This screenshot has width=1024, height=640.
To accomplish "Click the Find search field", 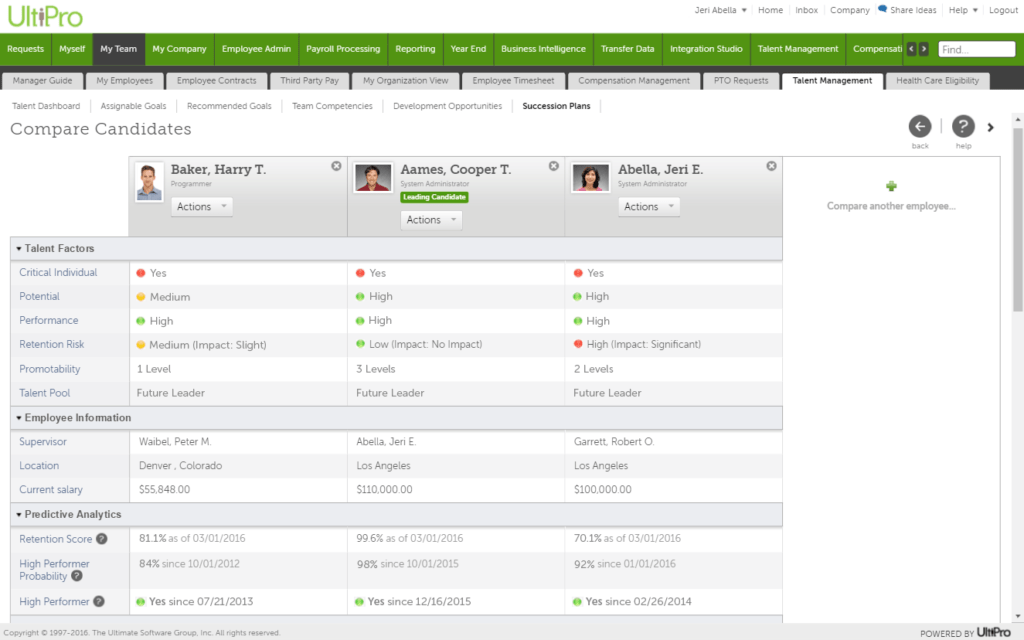I will pyautogui.click(x=976, y=50).
